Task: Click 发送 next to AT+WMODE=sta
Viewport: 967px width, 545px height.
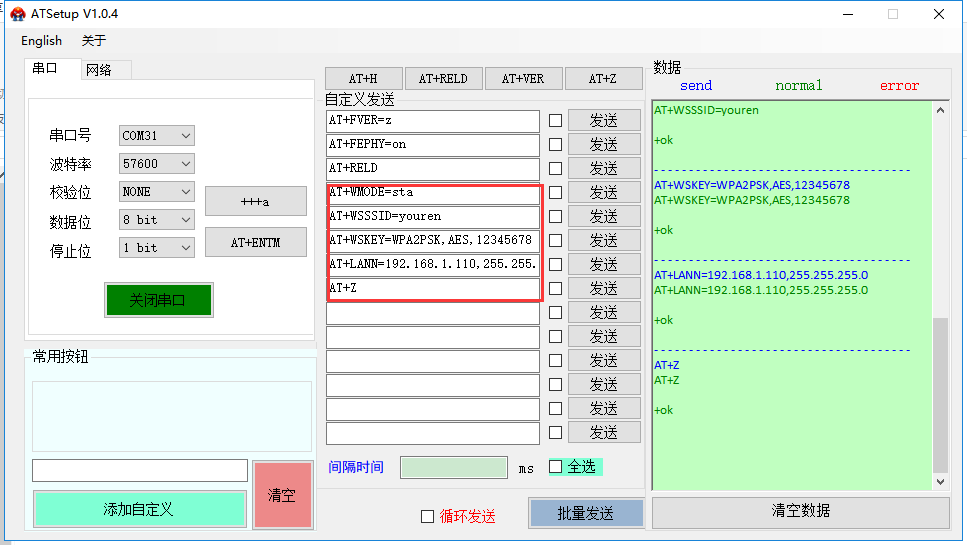Action: (603, 192)
